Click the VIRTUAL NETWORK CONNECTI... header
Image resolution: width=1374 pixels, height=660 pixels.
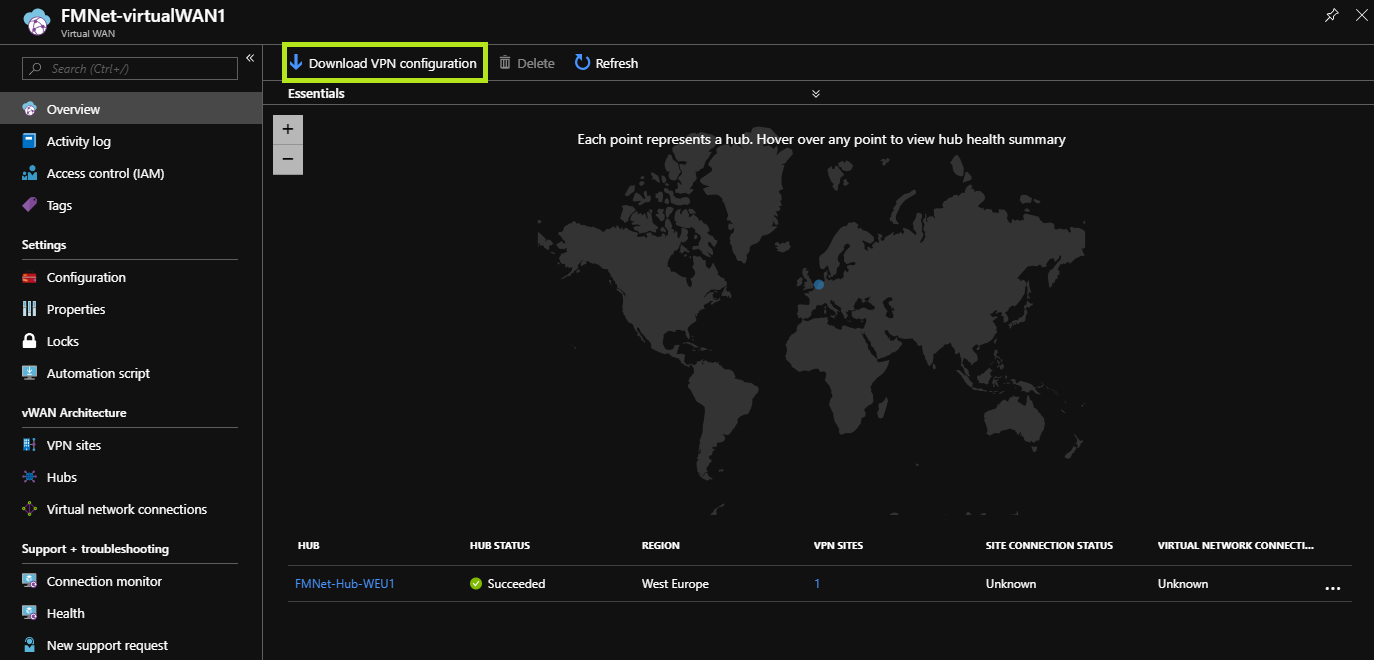(x=1236, y=546)
